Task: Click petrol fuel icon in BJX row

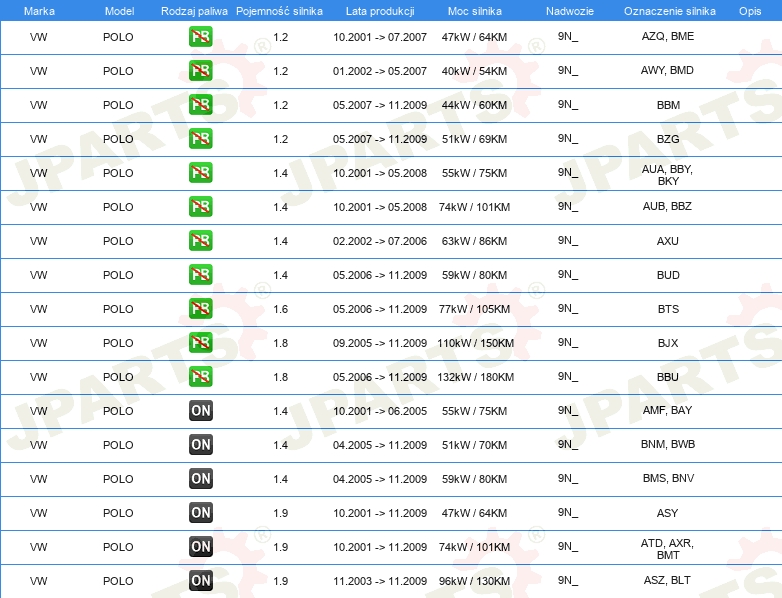Action: [200, 342]
